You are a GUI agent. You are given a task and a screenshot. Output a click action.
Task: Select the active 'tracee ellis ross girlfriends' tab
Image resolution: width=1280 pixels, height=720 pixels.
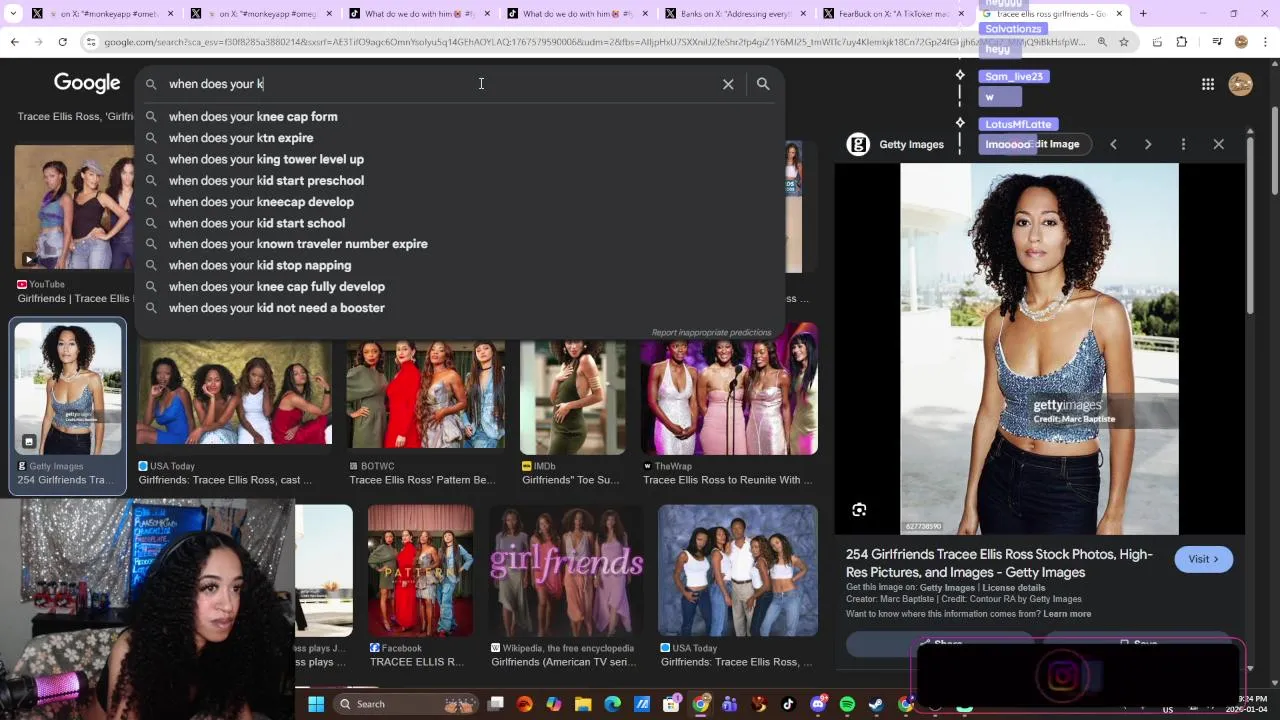click(1050, 14)
